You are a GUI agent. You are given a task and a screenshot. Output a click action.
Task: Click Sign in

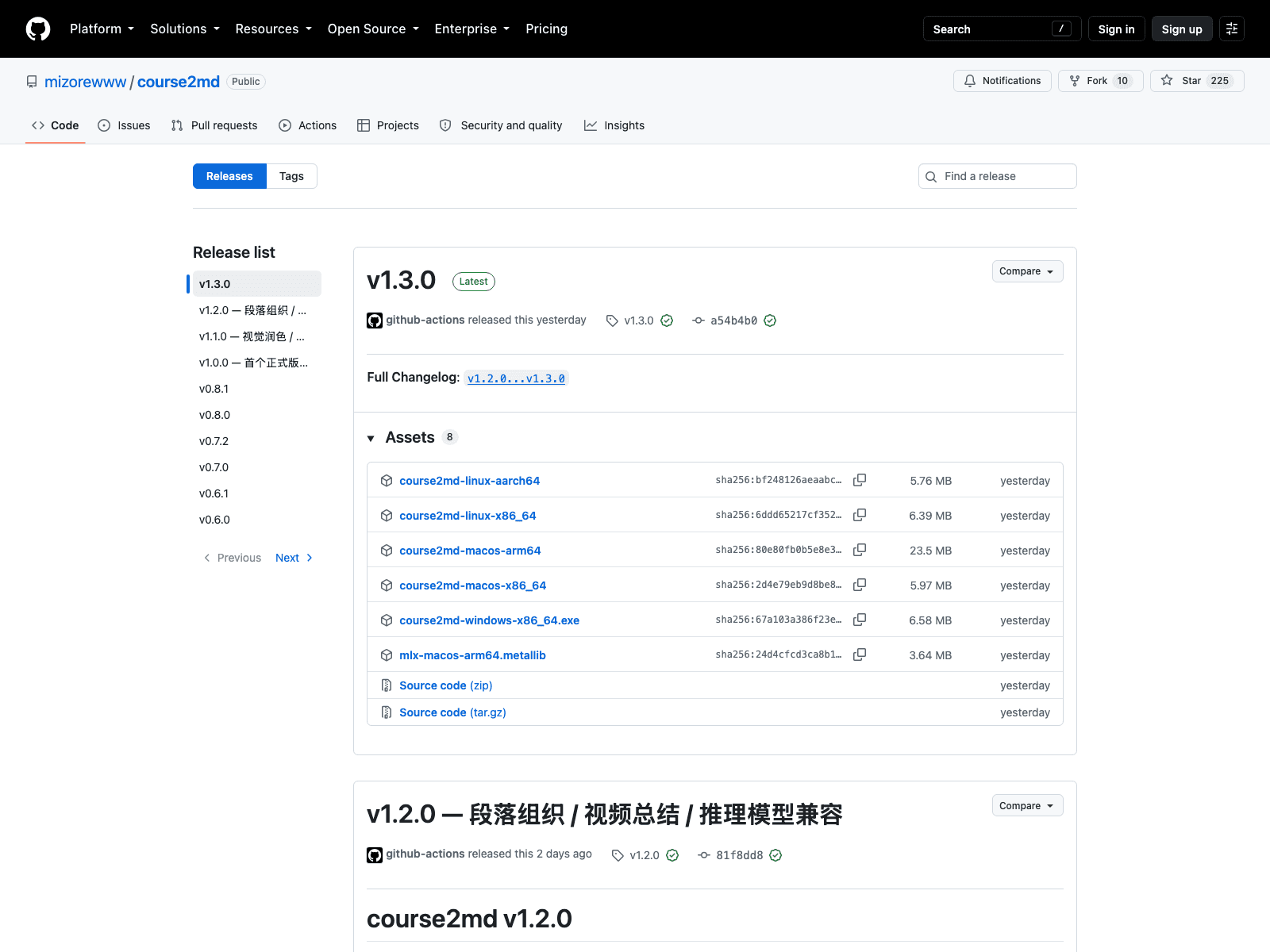pyautogui.click(x=1116, y=29)
